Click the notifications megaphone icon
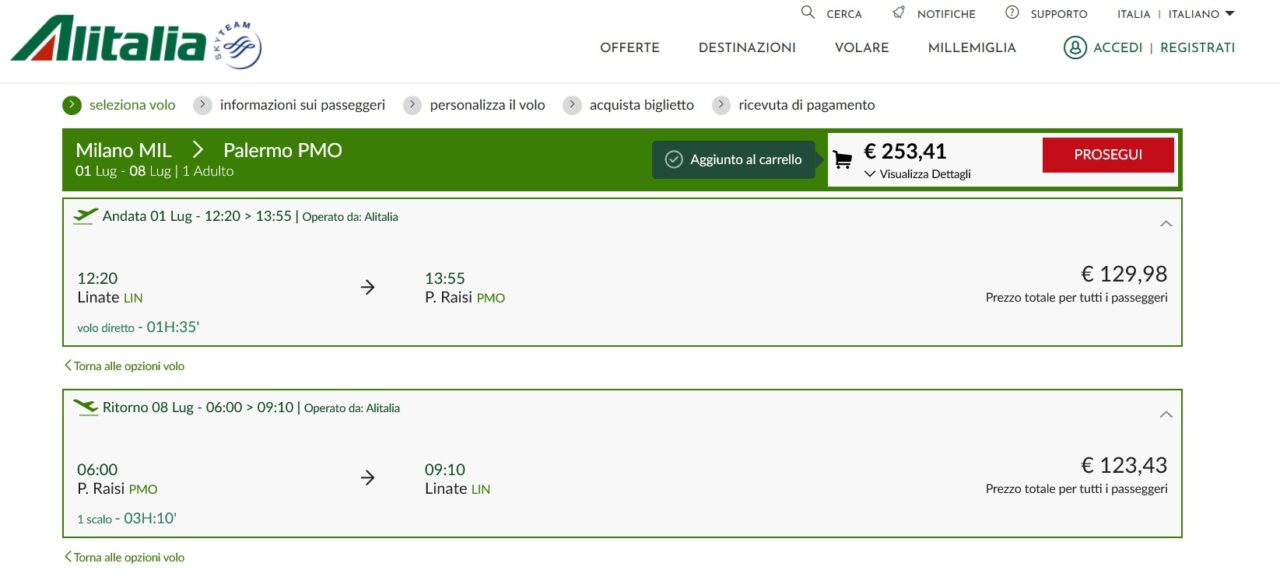Viewport: 1280px width, 584px height. click(x=899, y=13)
